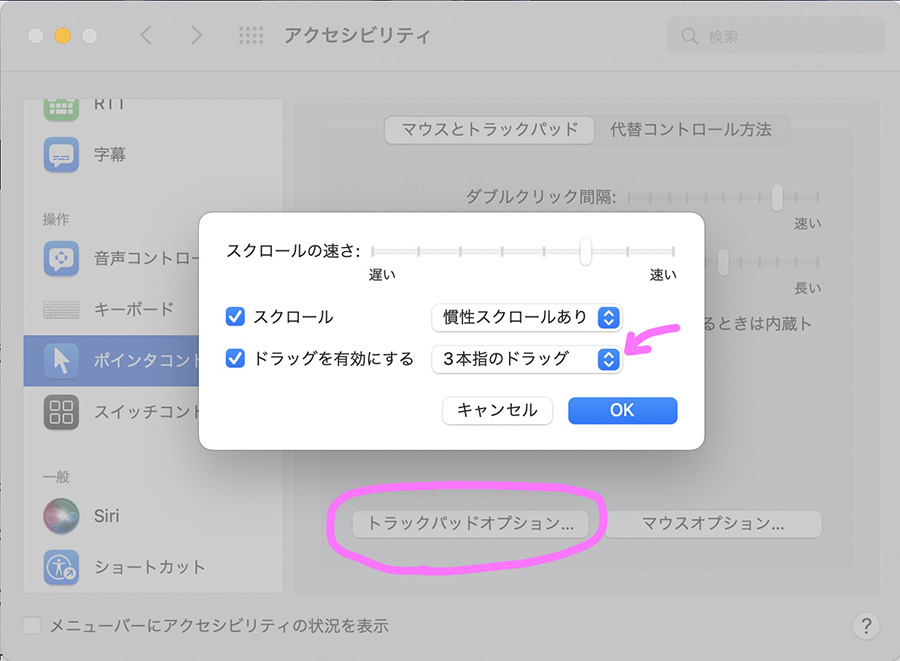
Task: Select the キーボード sidebar label
Action: (134, 309)
